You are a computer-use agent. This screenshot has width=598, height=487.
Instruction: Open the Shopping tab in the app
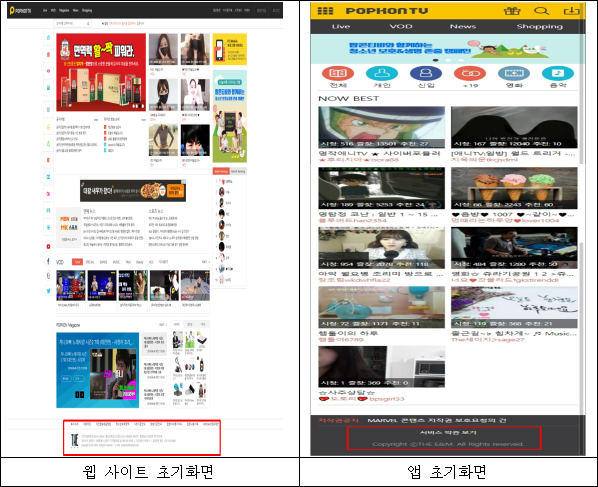tap(539, 26)
